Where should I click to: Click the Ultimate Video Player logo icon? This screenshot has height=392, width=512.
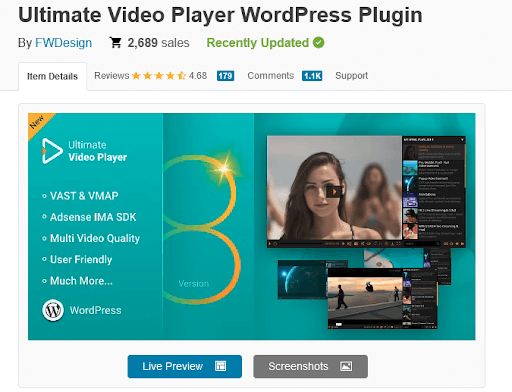point(52,151)
